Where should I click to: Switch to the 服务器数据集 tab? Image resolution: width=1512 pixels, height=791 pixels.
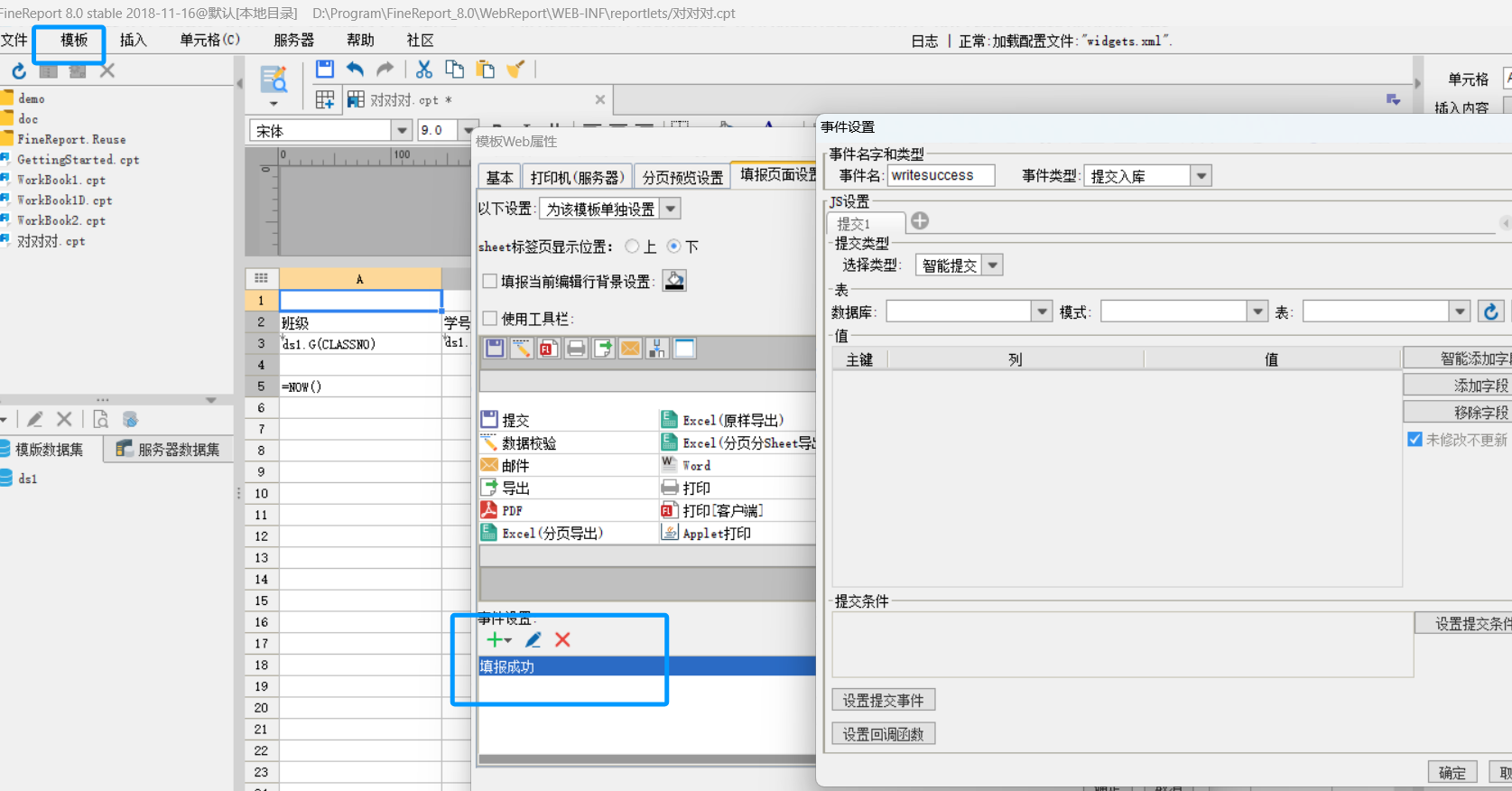click(169, 449)
